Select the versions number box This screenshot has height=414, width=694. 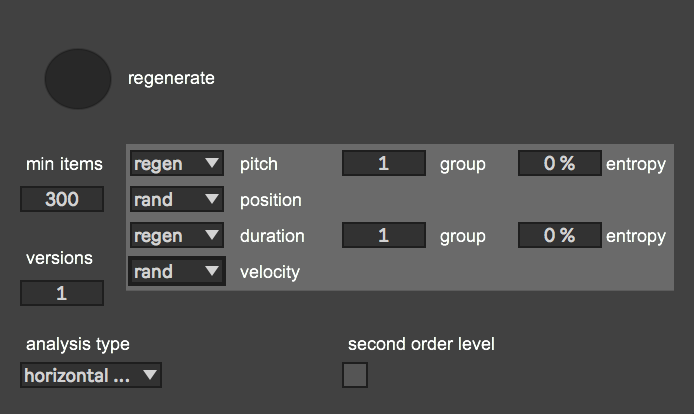coord(62,293)
